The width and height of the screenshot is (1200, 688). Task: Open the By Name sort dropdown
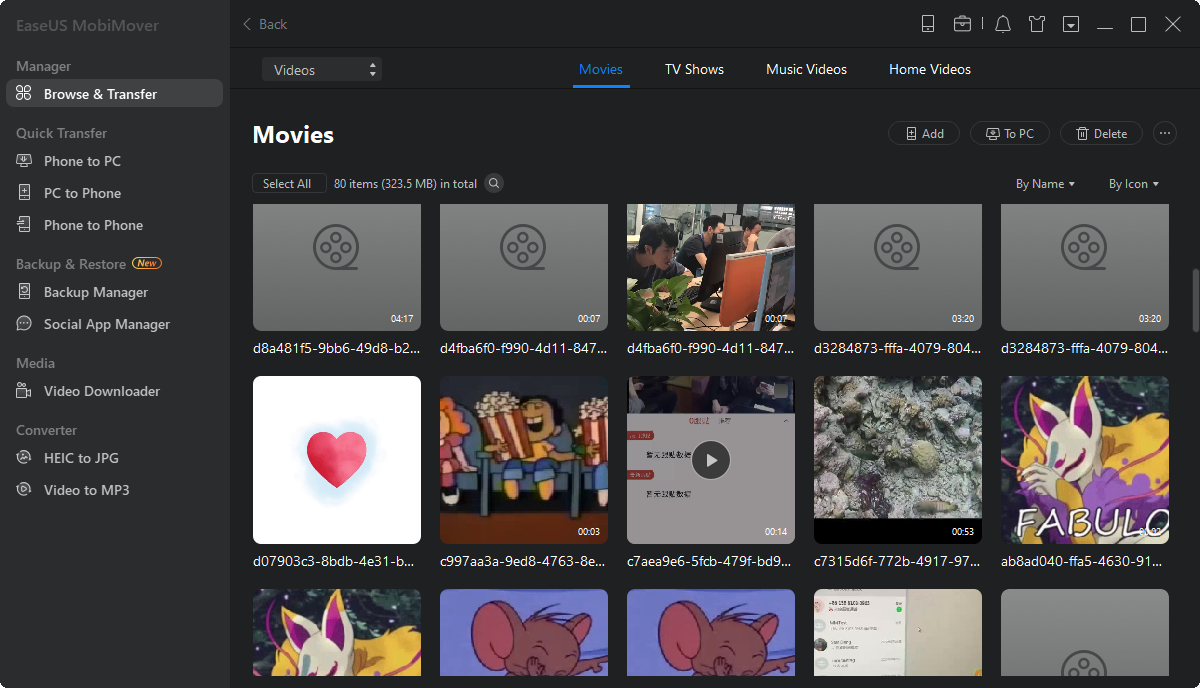1045,184
